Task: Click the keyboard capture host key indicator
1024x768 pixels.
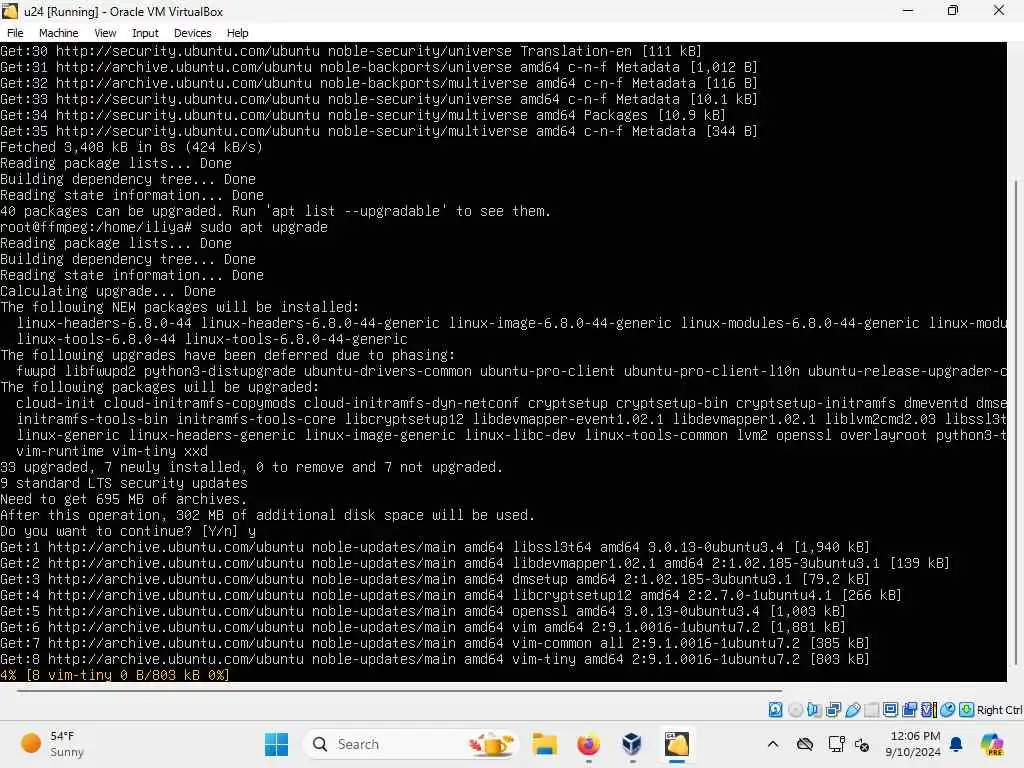Action: [967, 710]
